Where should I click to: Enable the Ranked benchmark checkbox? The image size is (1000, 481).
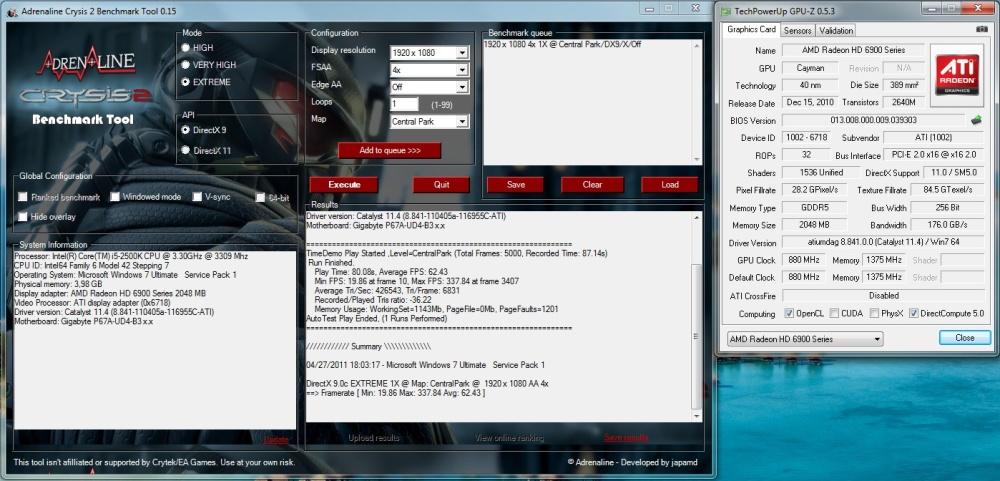pos(23,197)
